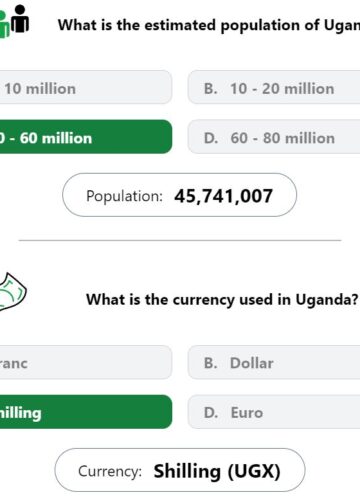Viewport: 360px width, 504px height.
Task: Click the estimated population question text
Action: (209, 25)
